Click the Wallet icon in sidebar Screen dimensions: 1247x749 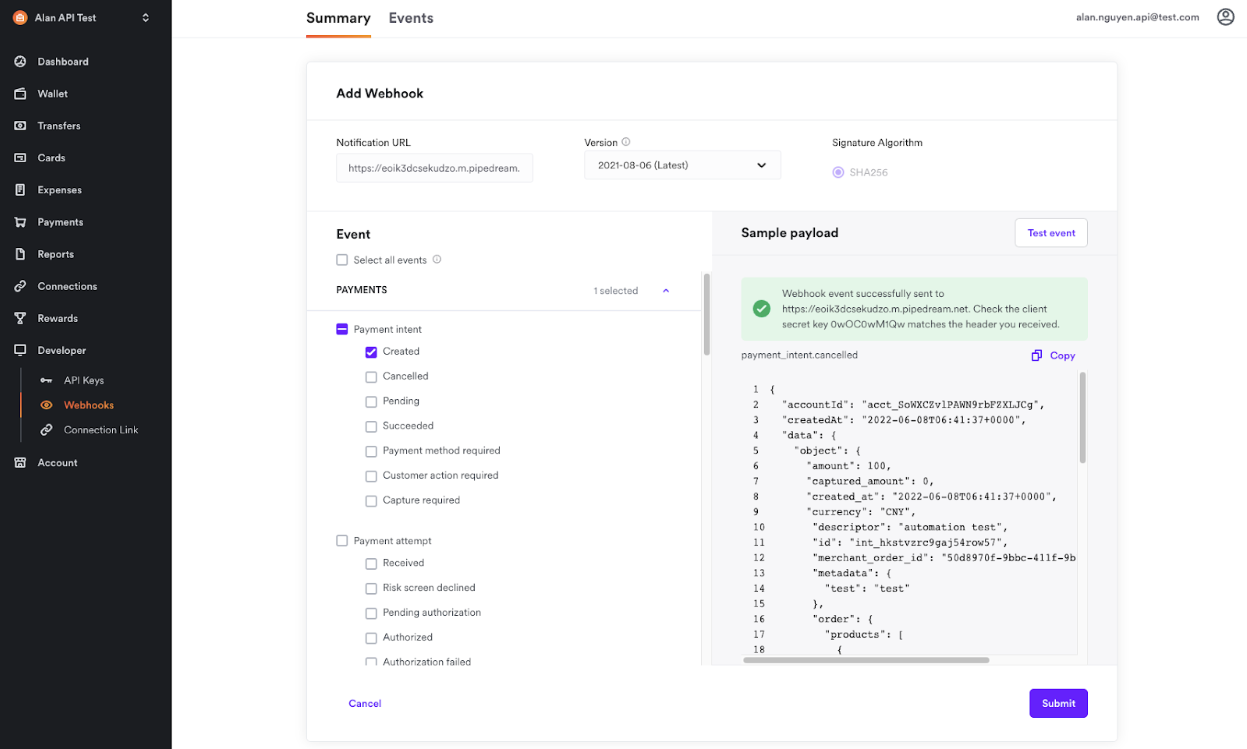20,94
